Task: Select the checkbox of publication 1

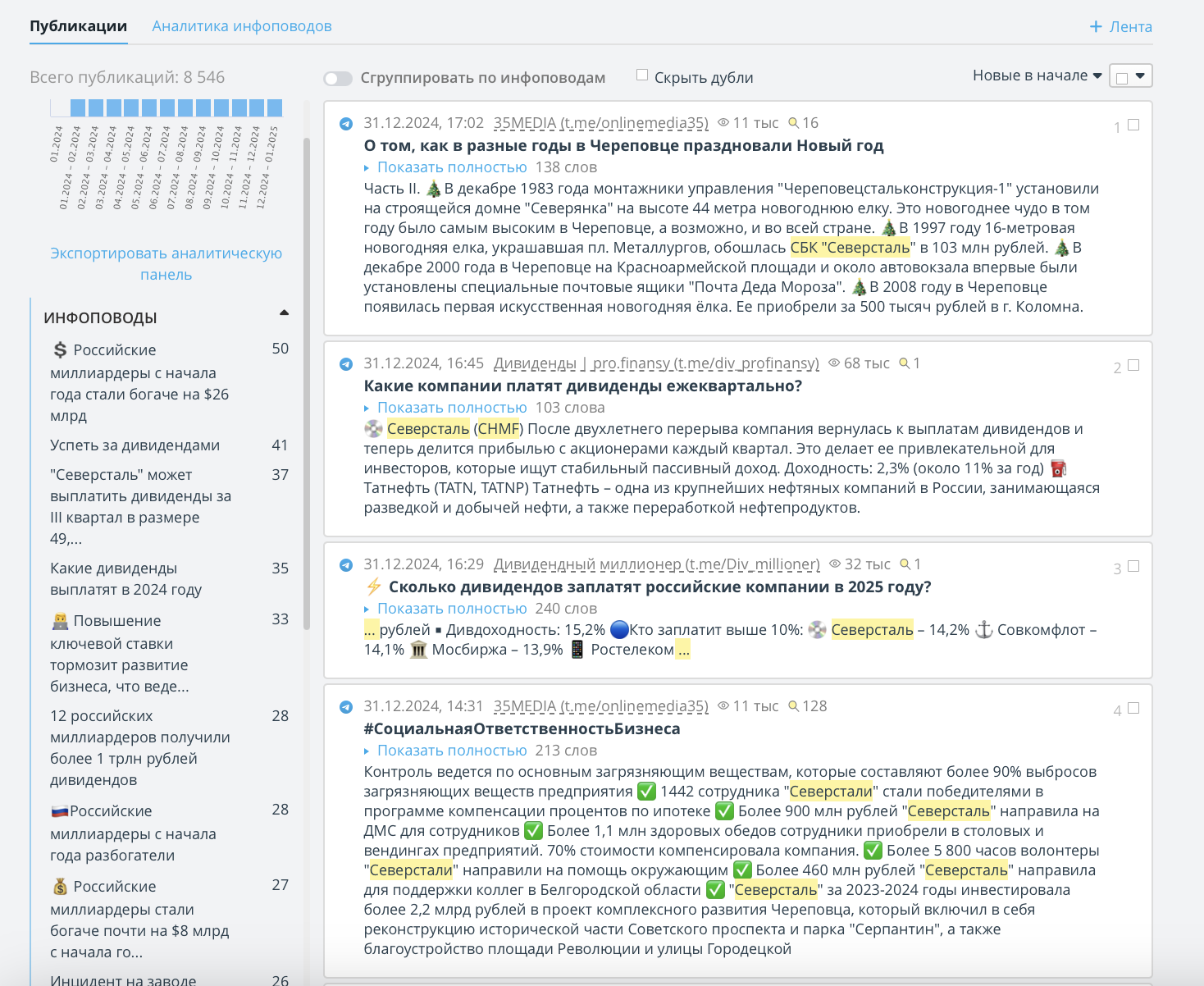Action: tap(1133, 125)
